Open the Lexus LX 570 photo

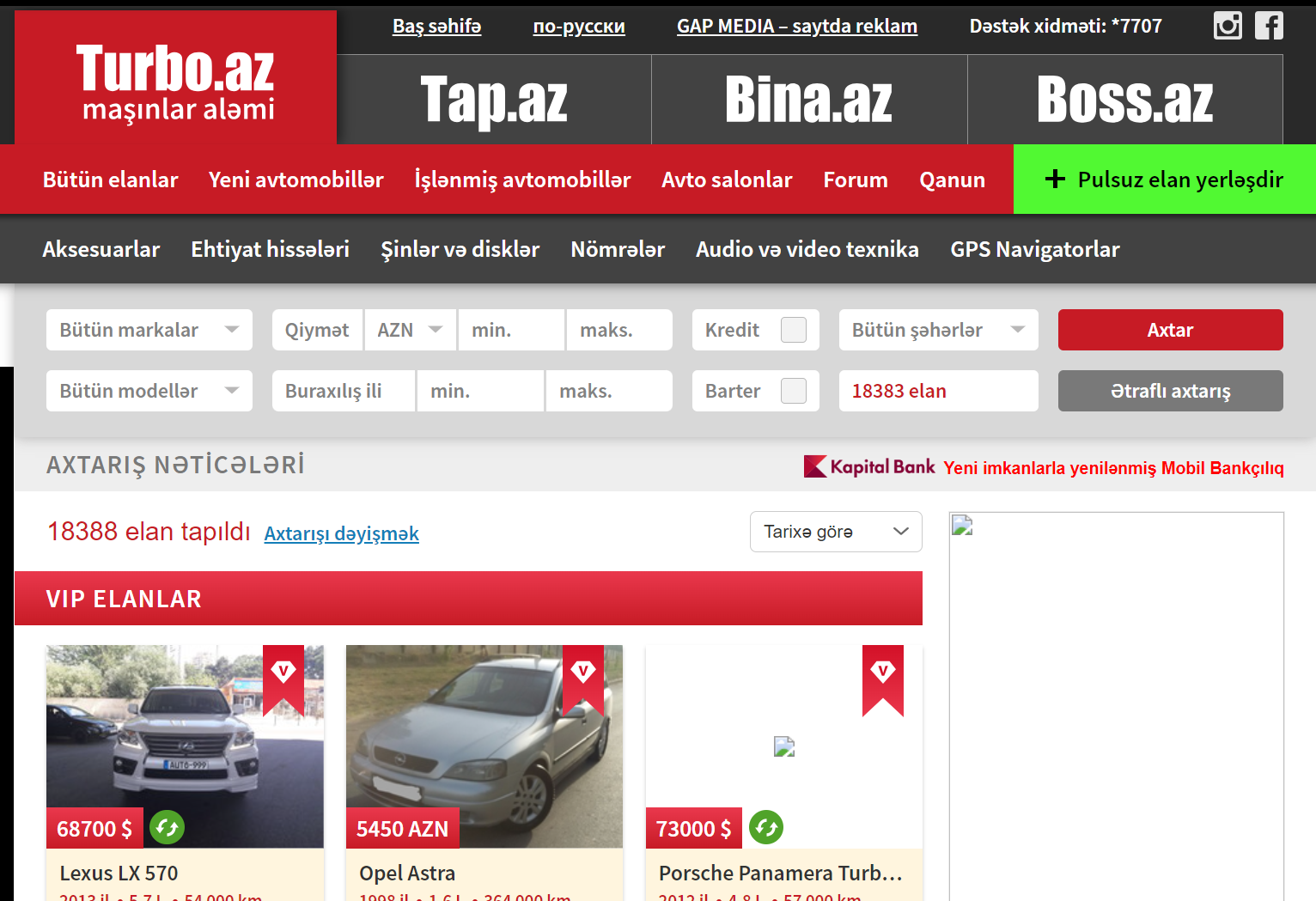(x=185, y=746)
